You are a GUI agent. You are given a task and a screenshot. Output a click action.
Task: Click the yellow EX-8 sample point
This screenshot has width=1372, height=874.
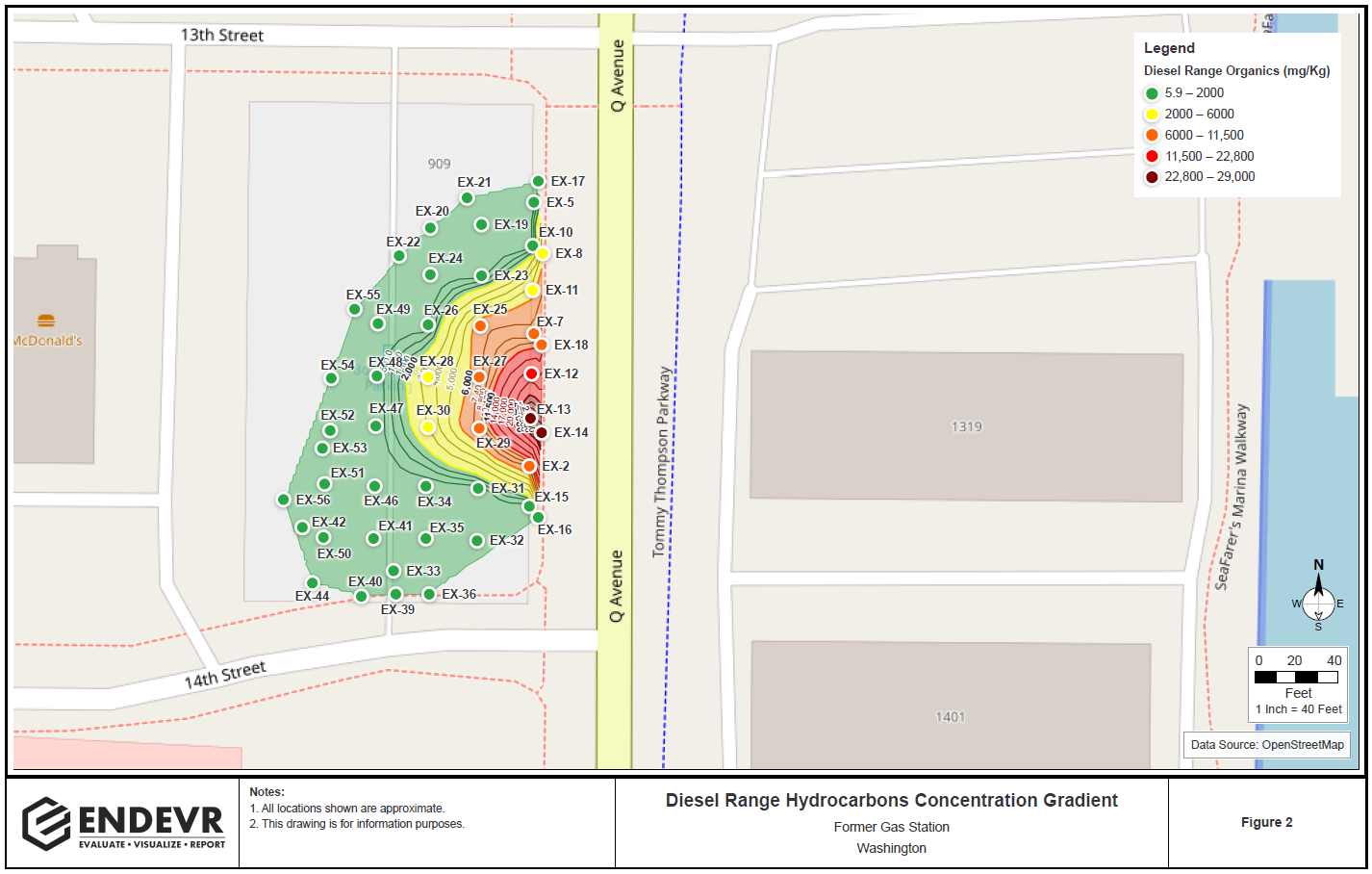click(x=543, y=253)
